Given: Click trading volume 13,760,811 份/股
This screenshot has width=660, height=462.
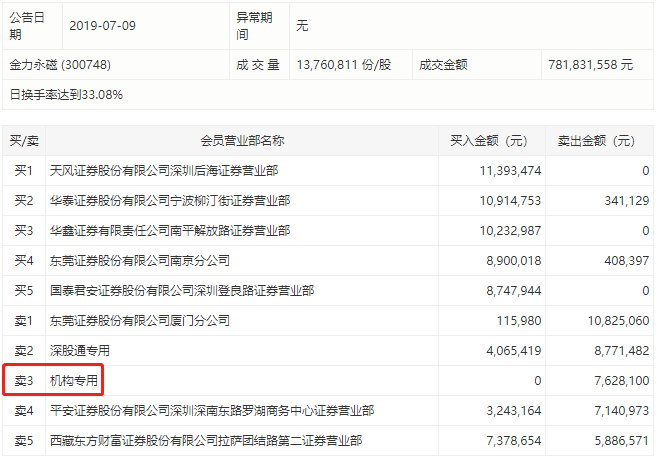Looking at the screenshot, I should 344,65.
